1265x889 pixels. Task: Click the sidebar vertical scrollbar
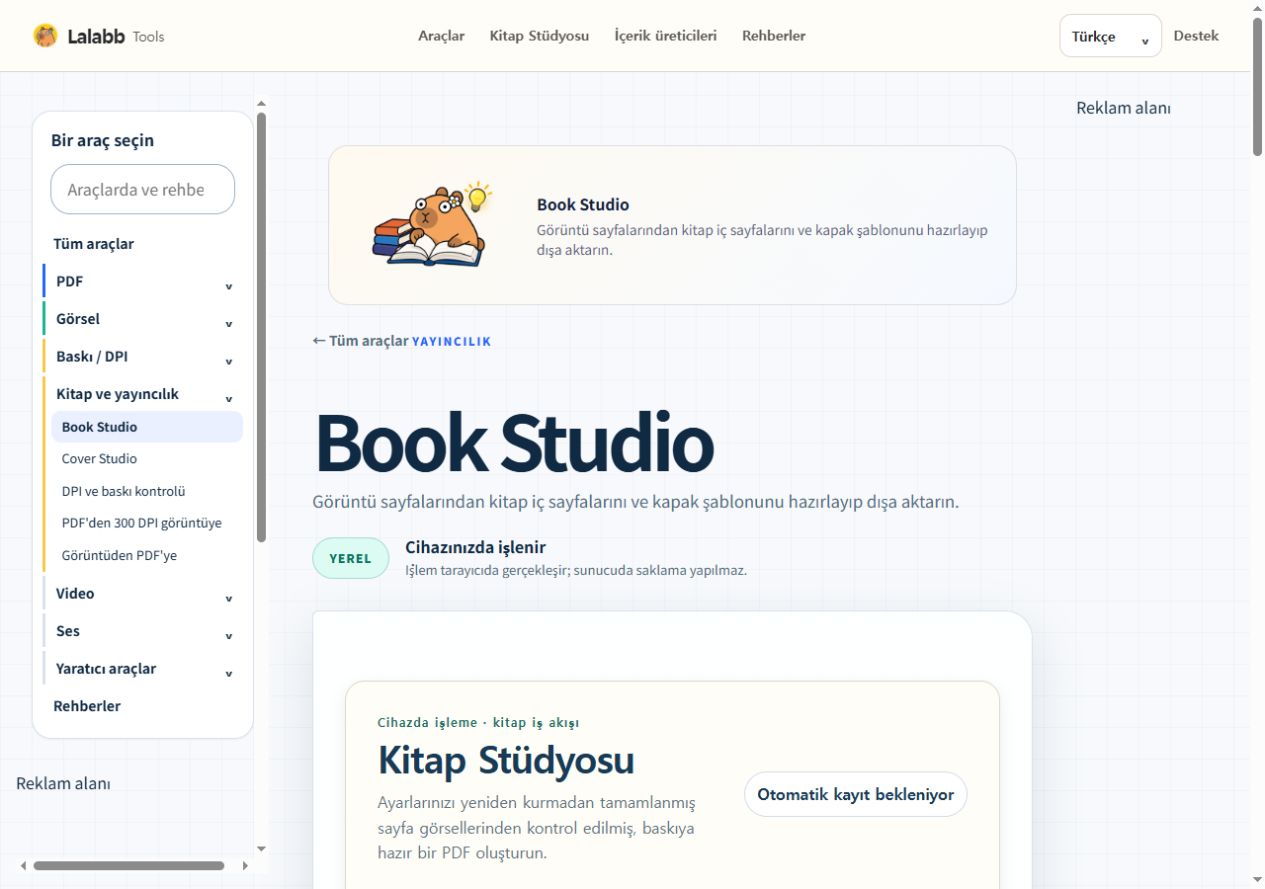point(261,326)
